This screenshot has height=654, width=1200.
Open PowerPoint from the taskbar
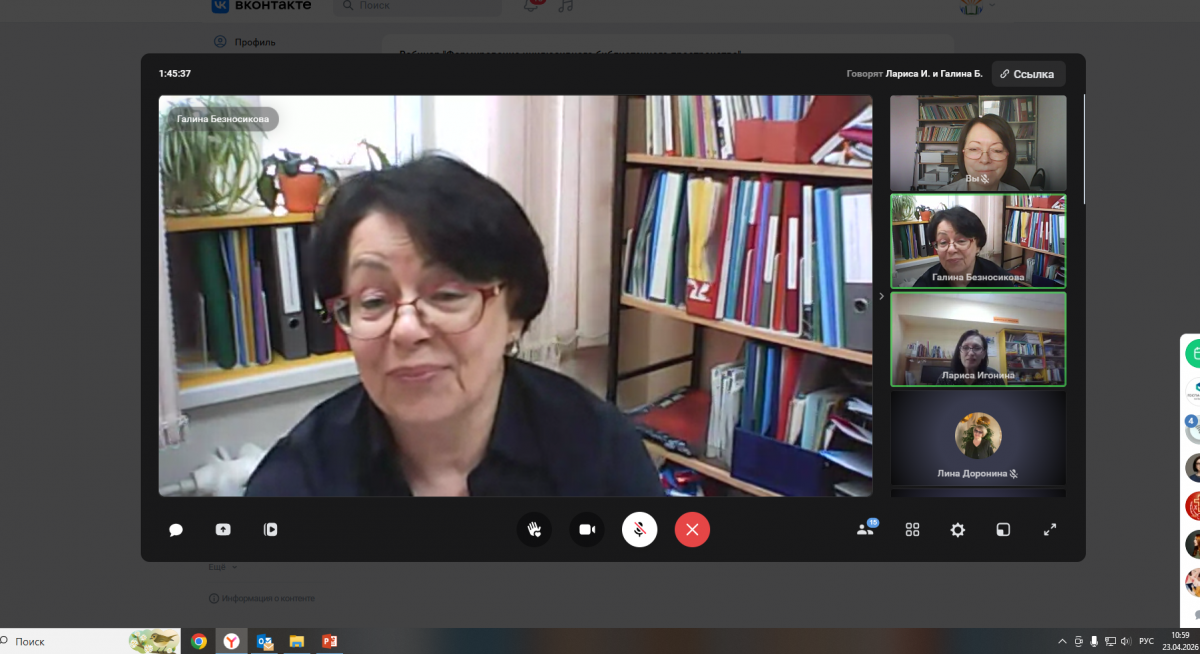(329, 641)
